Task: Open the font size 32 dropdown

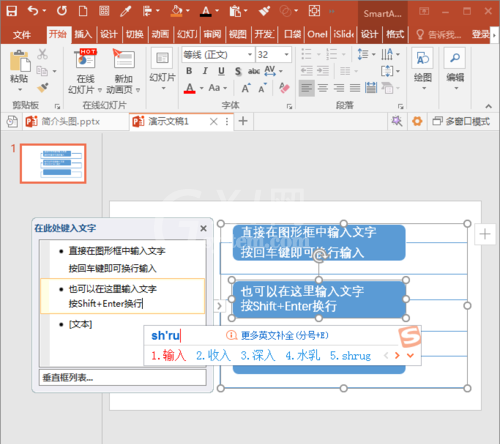Action: pyautogui.click(x=286, y=54)
